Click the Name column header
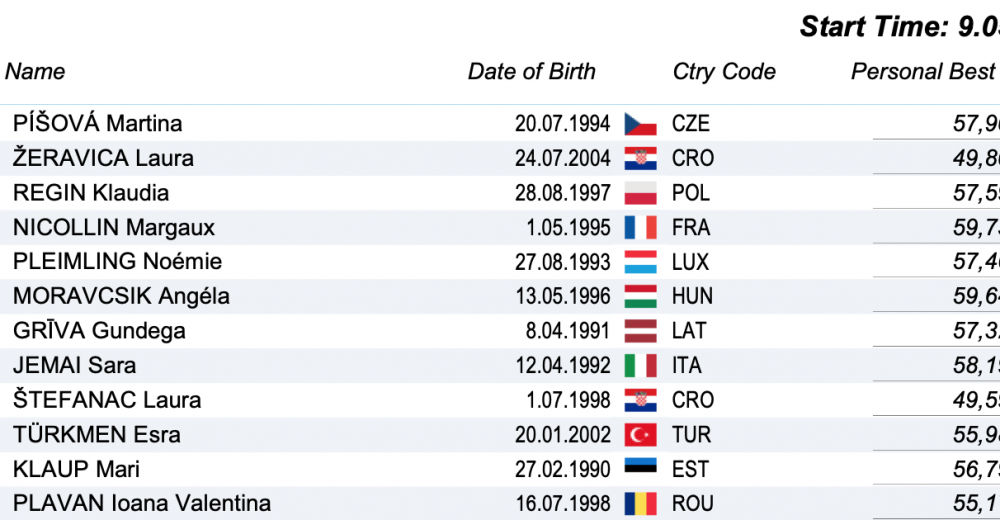This screenshot has height=520, width=1000. pyautogui.click(x=35, y=72)
